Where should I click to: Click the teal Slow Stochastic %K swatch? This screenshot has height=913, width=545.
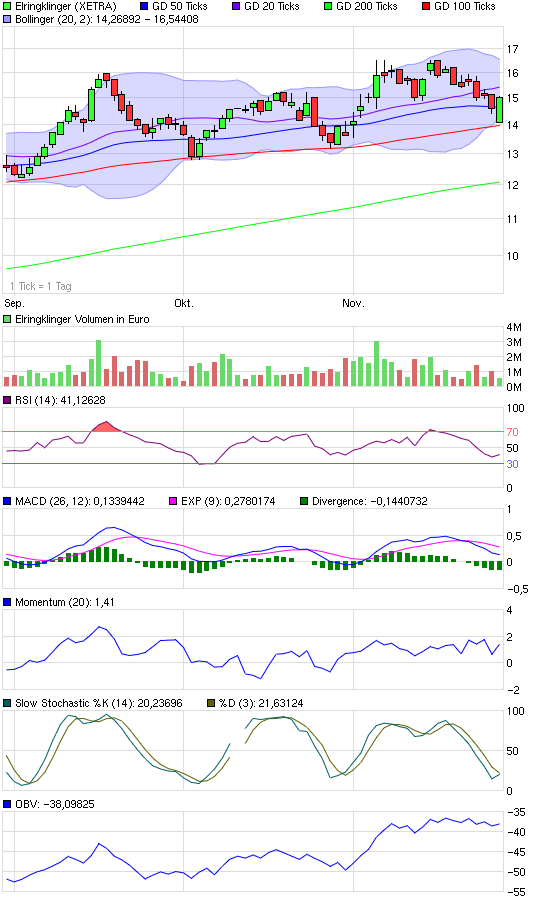(7, 703)
